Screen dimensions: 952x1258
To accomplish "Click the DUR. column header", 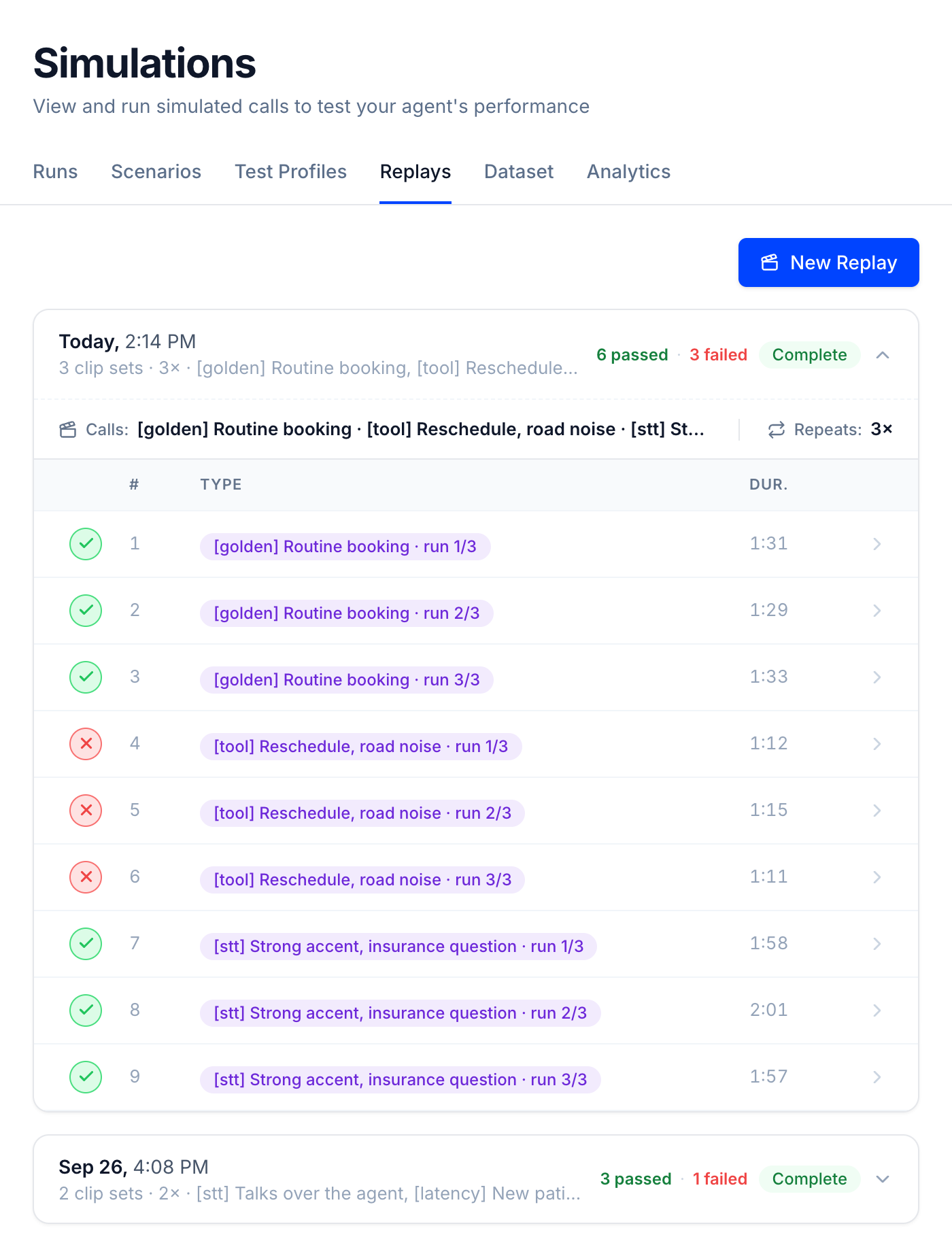I will [768, 485].
